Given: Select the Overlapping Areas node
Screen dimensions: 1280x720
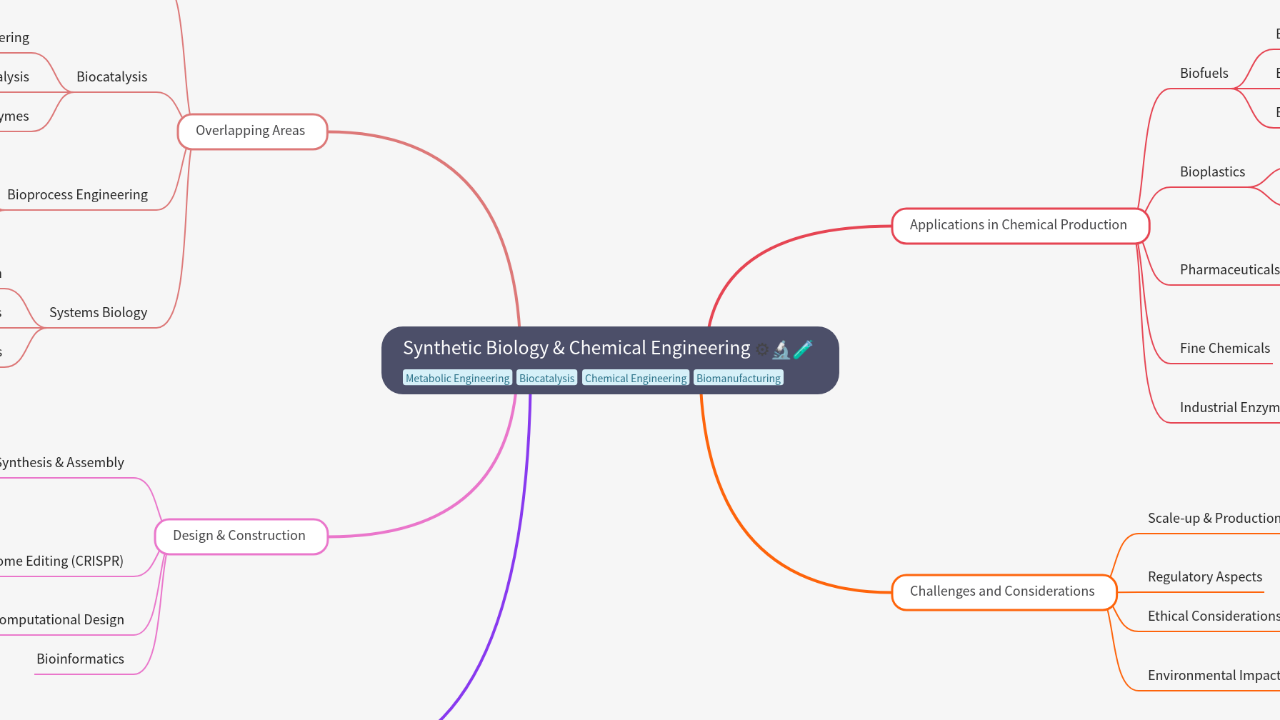Looking at the screenshot, I should 252,131.
